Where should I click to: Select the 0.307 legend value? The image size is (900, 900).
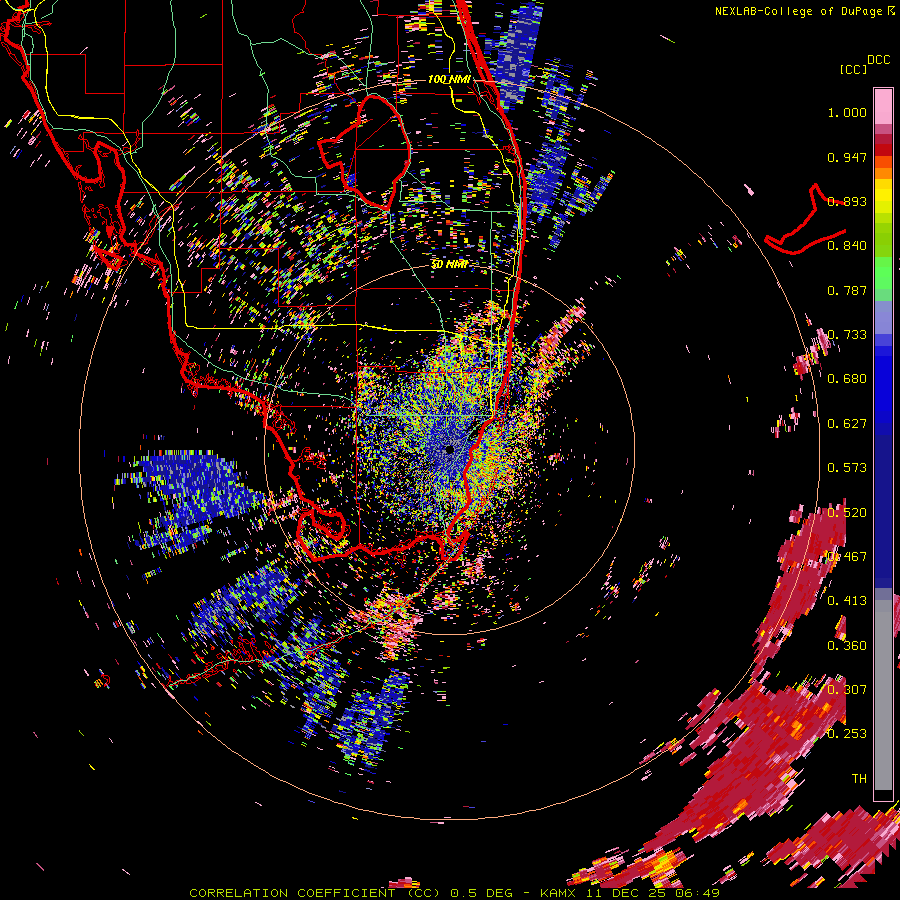[x=847, y=689]
